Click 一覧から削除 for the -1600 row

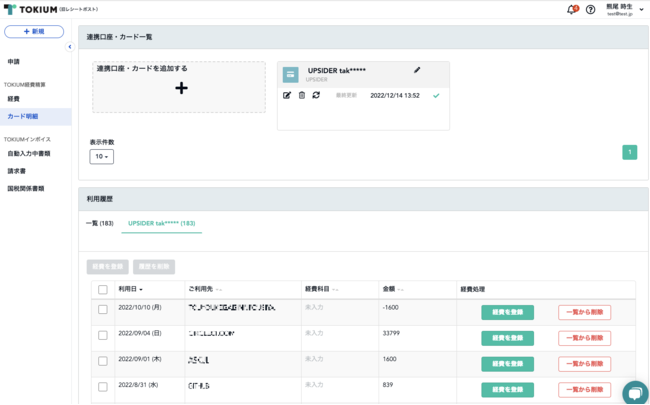coord(585,312)
